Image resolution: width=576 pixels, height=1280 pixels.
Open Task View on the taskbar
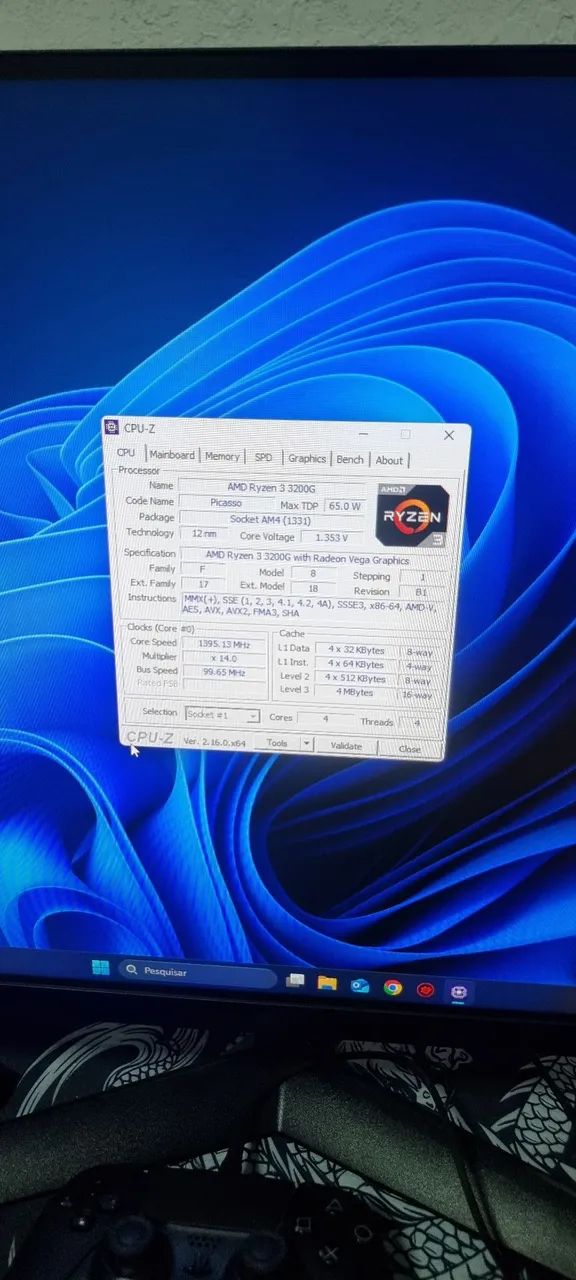[295, 981]
